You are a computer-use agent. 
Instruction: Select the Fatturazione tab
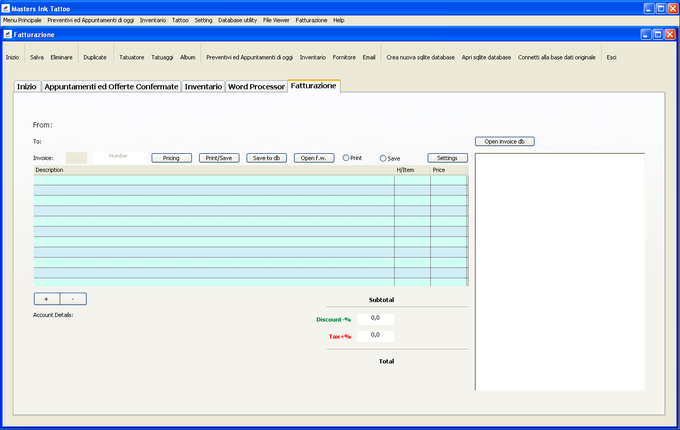pyautogui.click(x=314, y=86)
